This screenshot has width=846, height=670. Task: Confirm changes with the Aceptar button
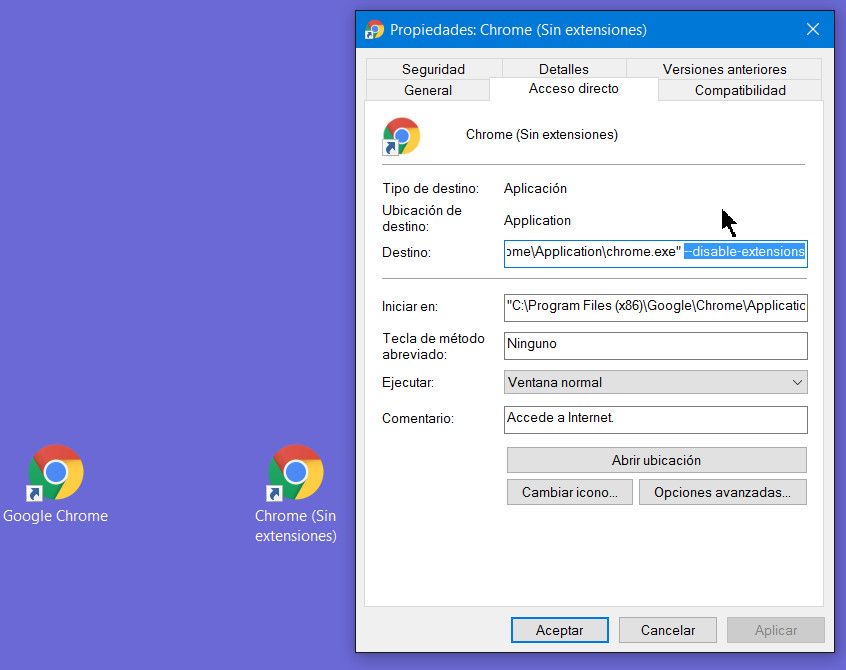tap(559, 630)
